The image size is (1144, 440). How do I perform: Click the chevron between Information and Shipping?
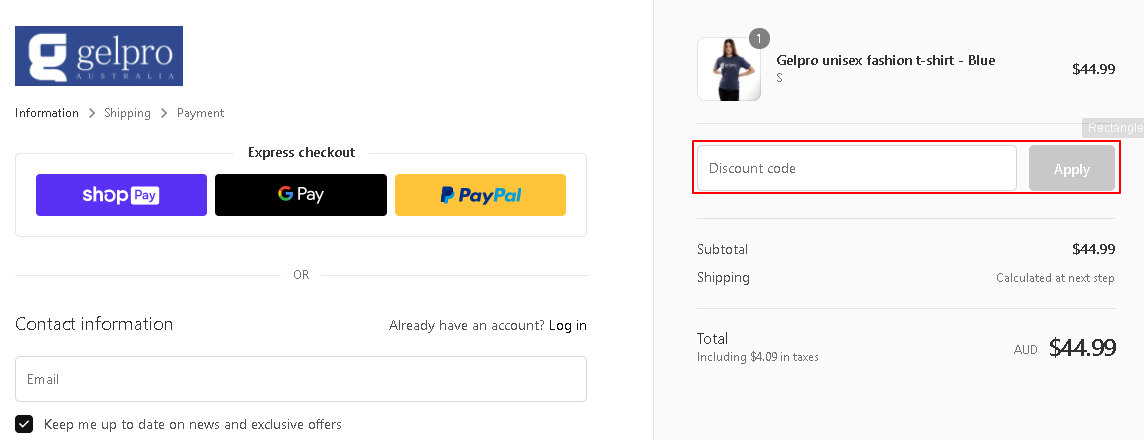click(92, 113)
